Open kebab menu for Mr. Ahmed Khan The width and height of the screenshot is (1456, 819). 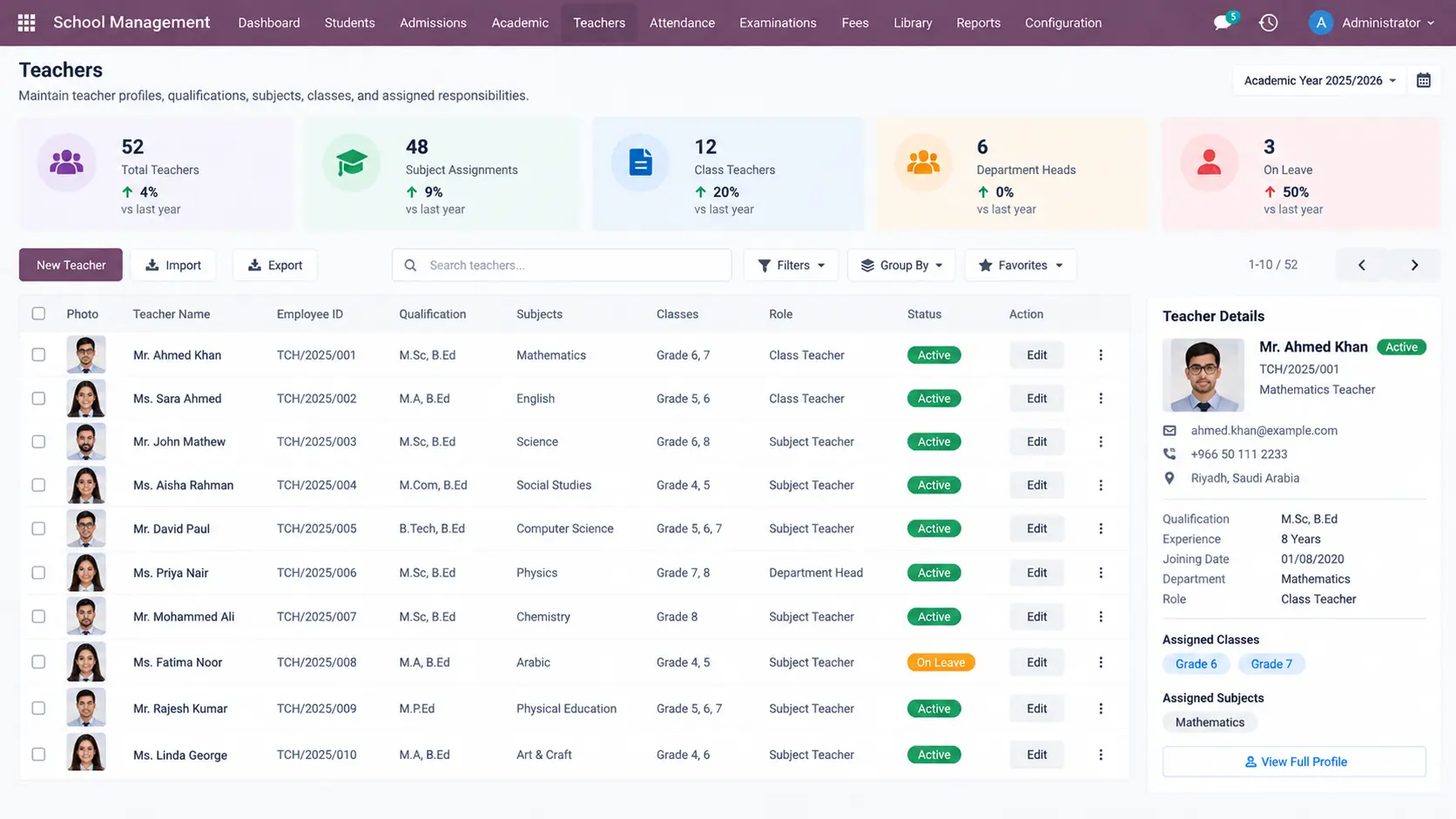click(1101, 355)
